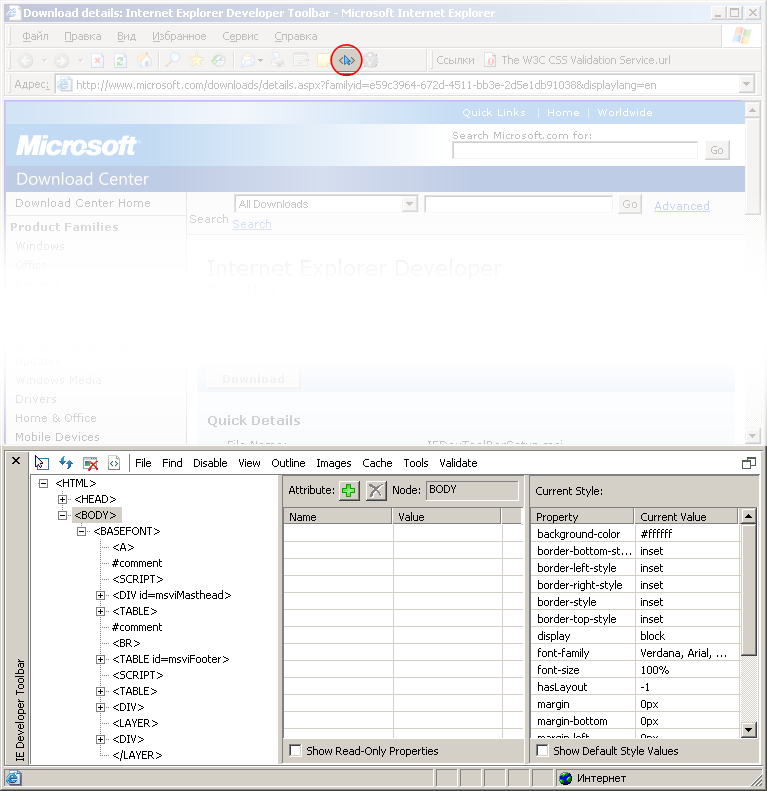The height and width of the screenshot is (791, 767).
Task: Remove attribute with the X button
Action: tap(376, 490)
